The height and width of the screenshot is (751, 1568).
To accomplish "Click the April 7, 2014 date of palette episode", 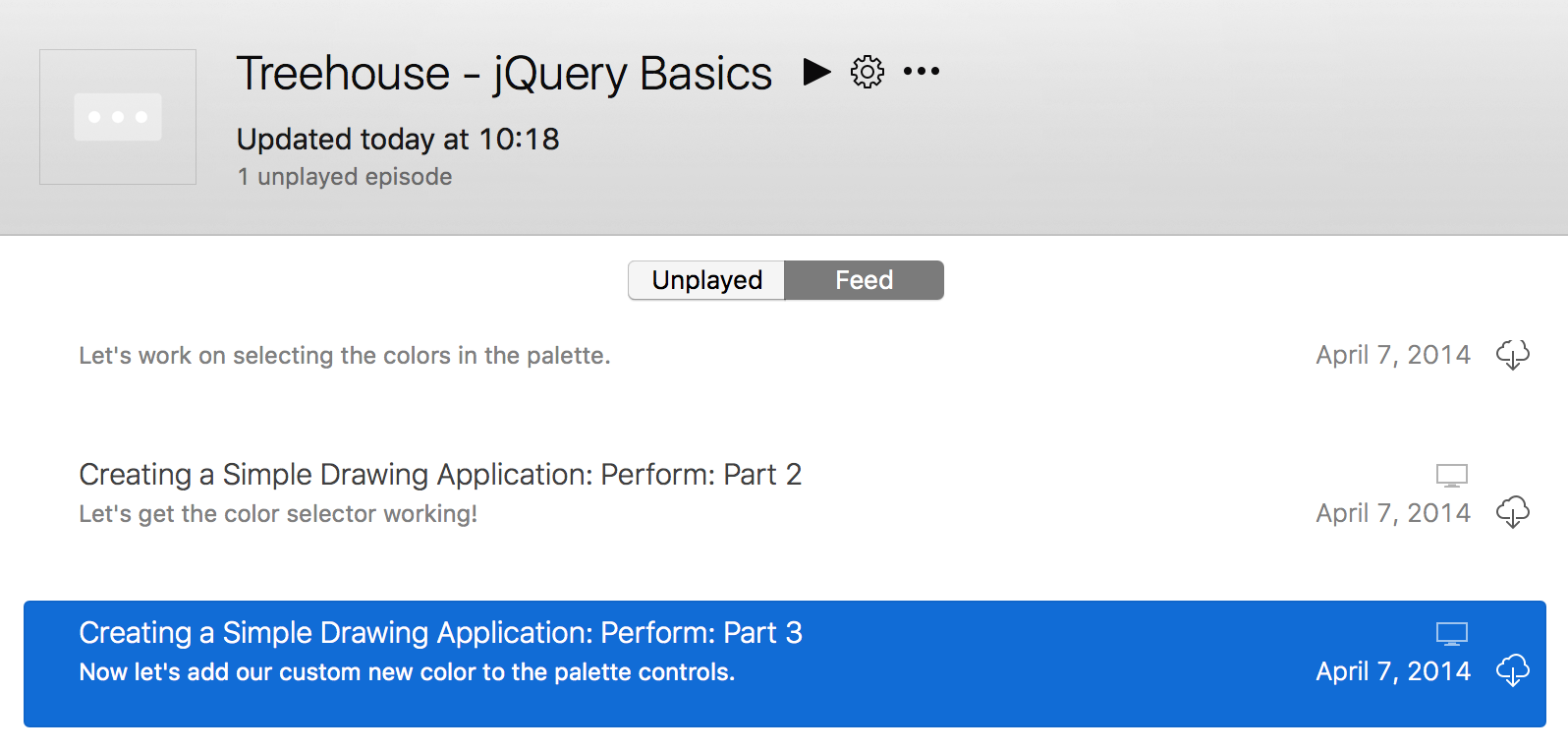I will (x=1393, y=355).
